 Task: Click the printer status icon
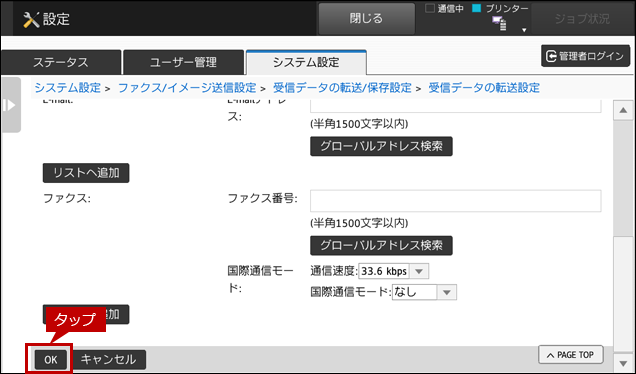click(499, 24)
